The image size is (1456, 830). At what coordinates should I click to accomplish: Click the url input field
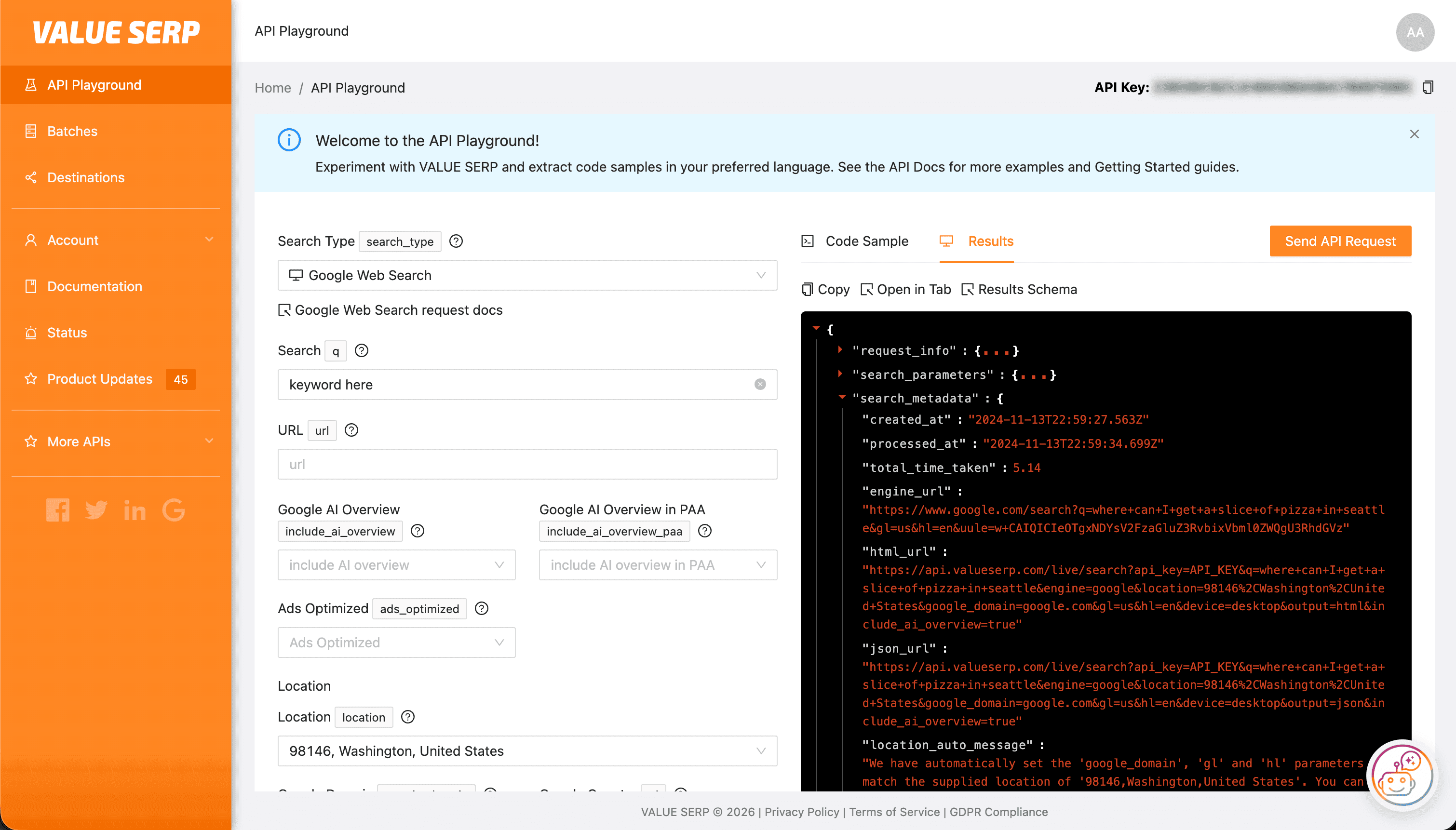click(x=527, y=464)
